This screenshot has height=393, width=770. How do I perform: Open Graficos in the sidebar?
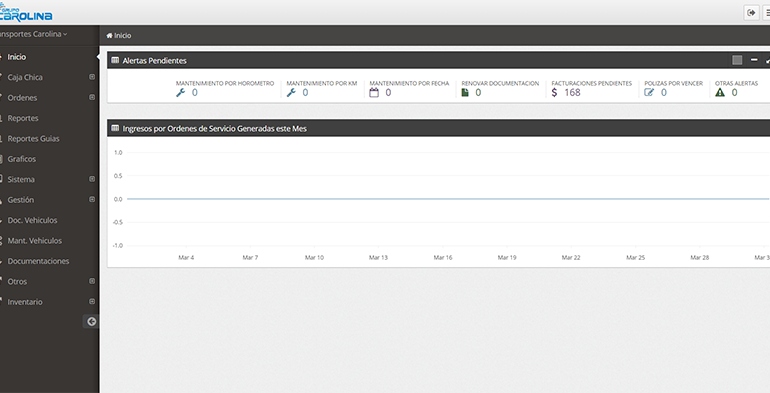[x=22, y=159]
